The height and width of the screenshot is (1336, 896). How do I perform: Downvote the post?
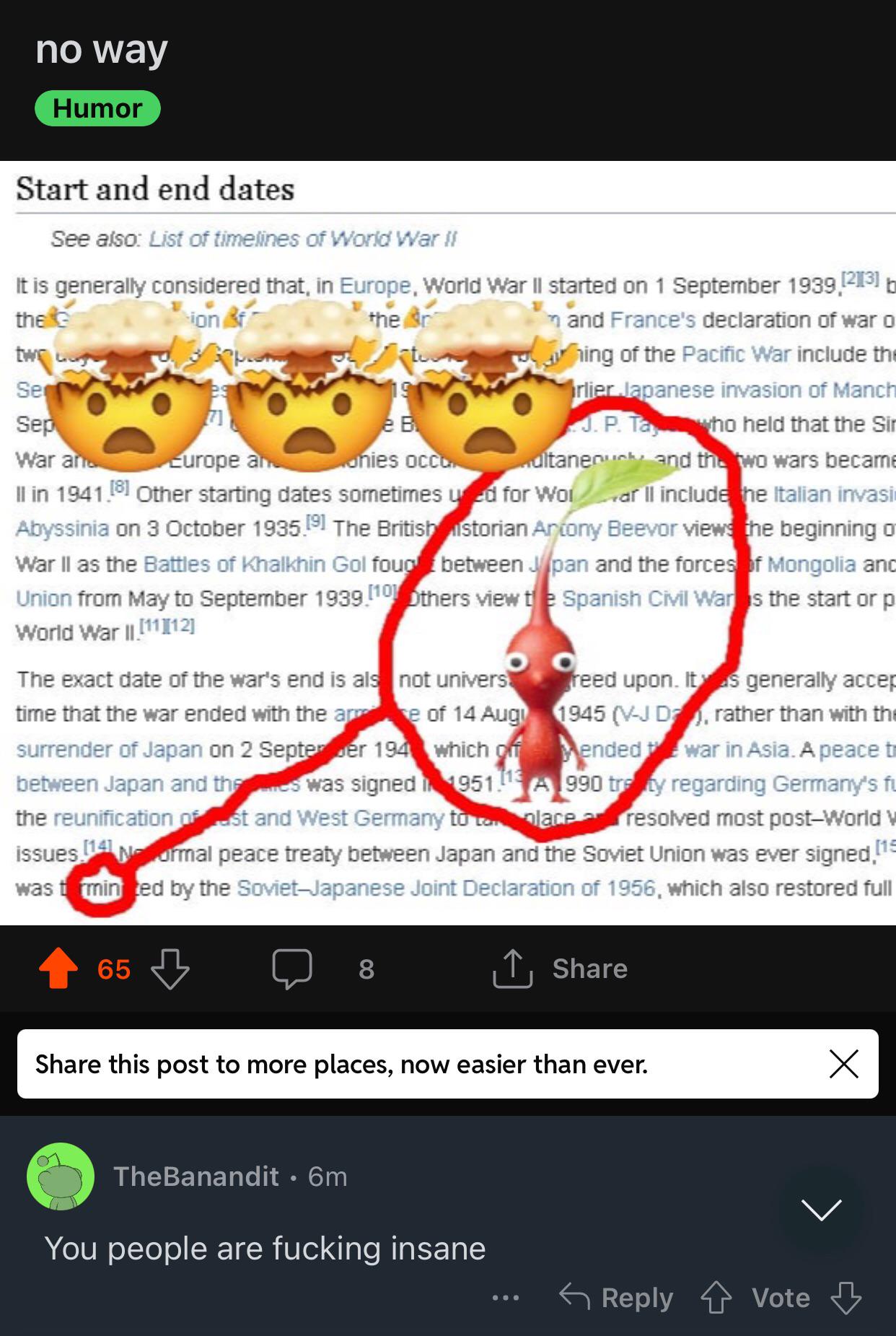point(170,969)
